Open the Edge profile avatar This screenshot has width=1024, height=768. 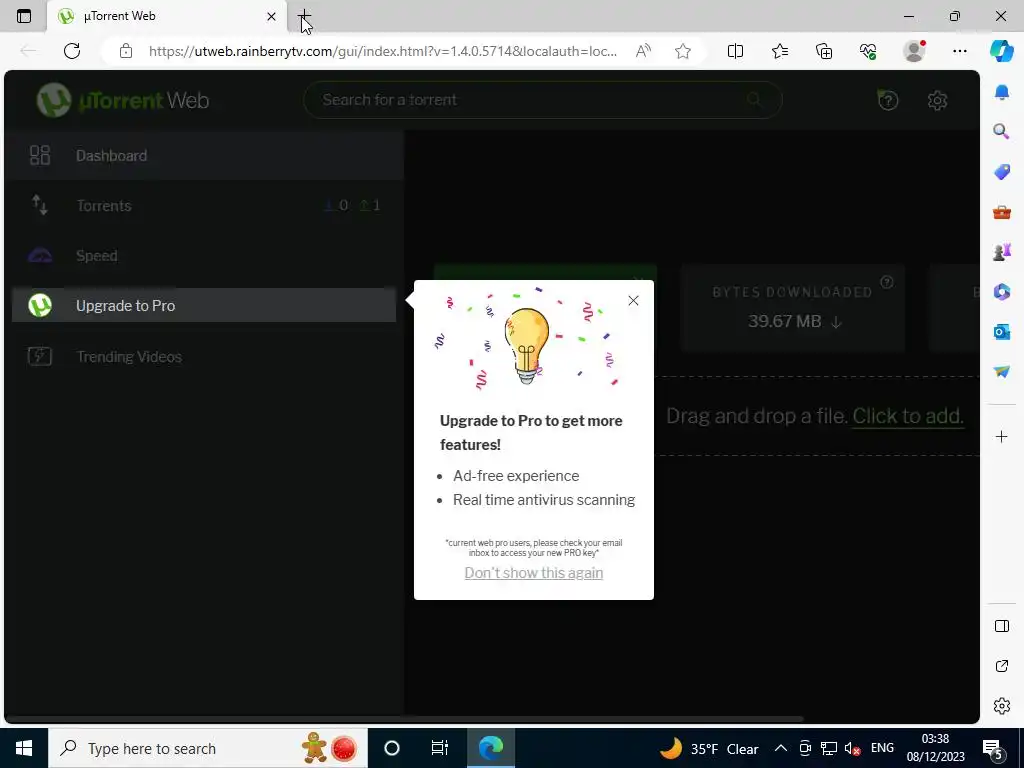(x=914, y=51)
